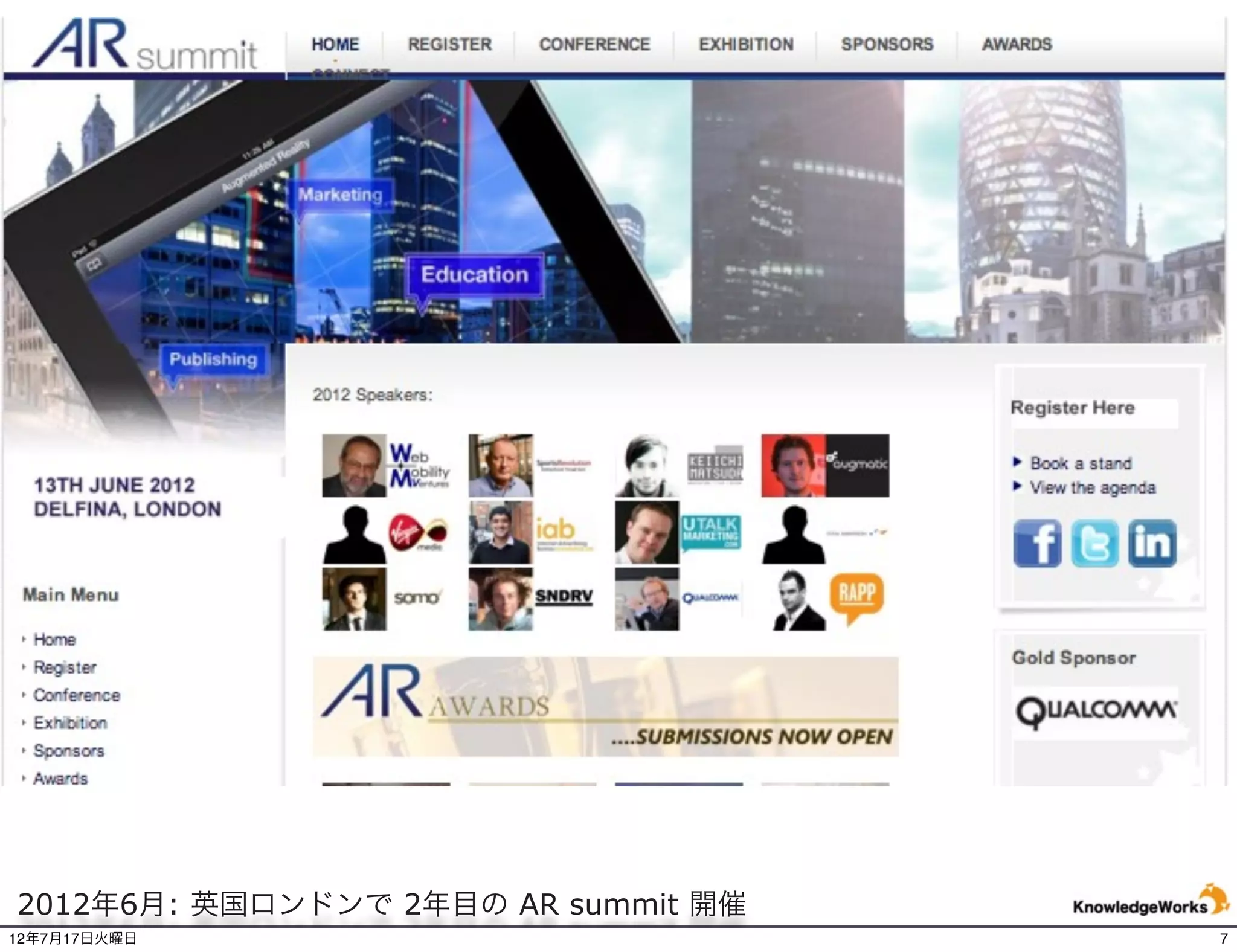1237x952 pixels.
Task: Open the LinkedIn icon
Action: pos(1152,543)
